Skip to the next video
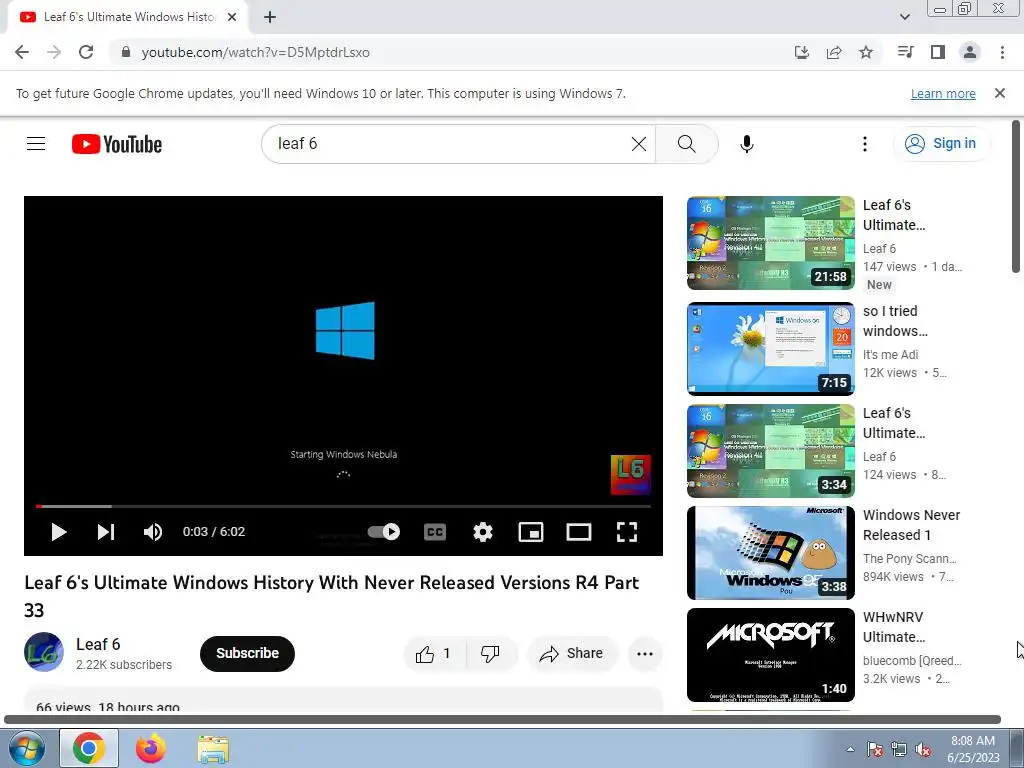This screenshot has width=1024, height=768. point(106,532)
